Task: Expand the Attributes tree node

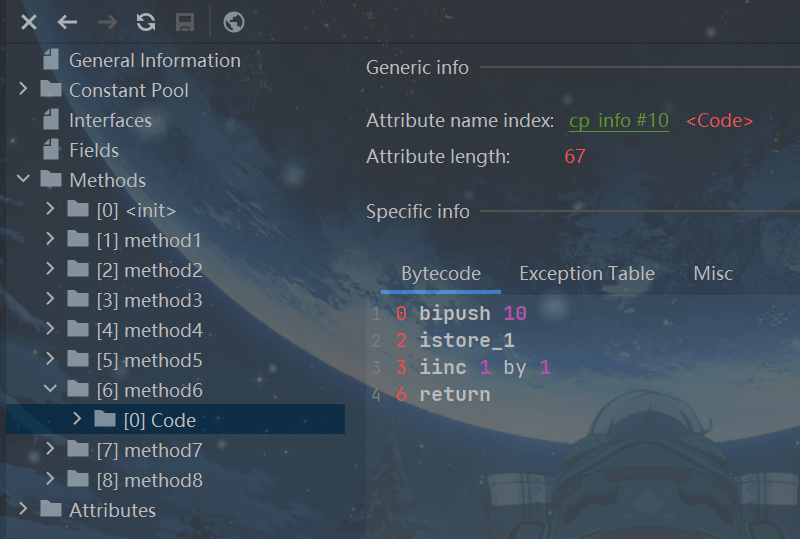Action: (24, 510)
